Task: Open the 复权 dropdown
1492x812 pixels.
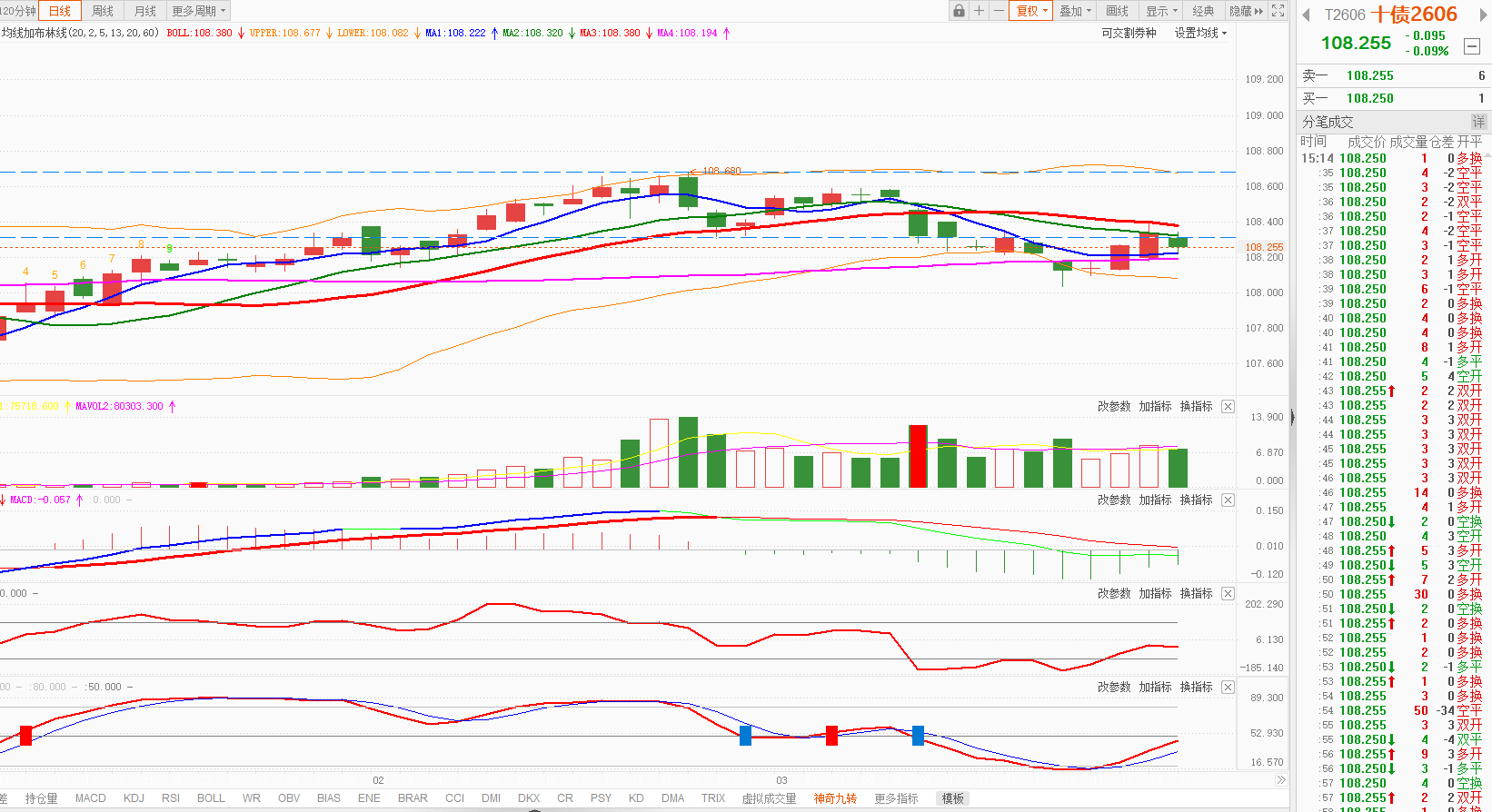Action: click(x=1031, y=11)
